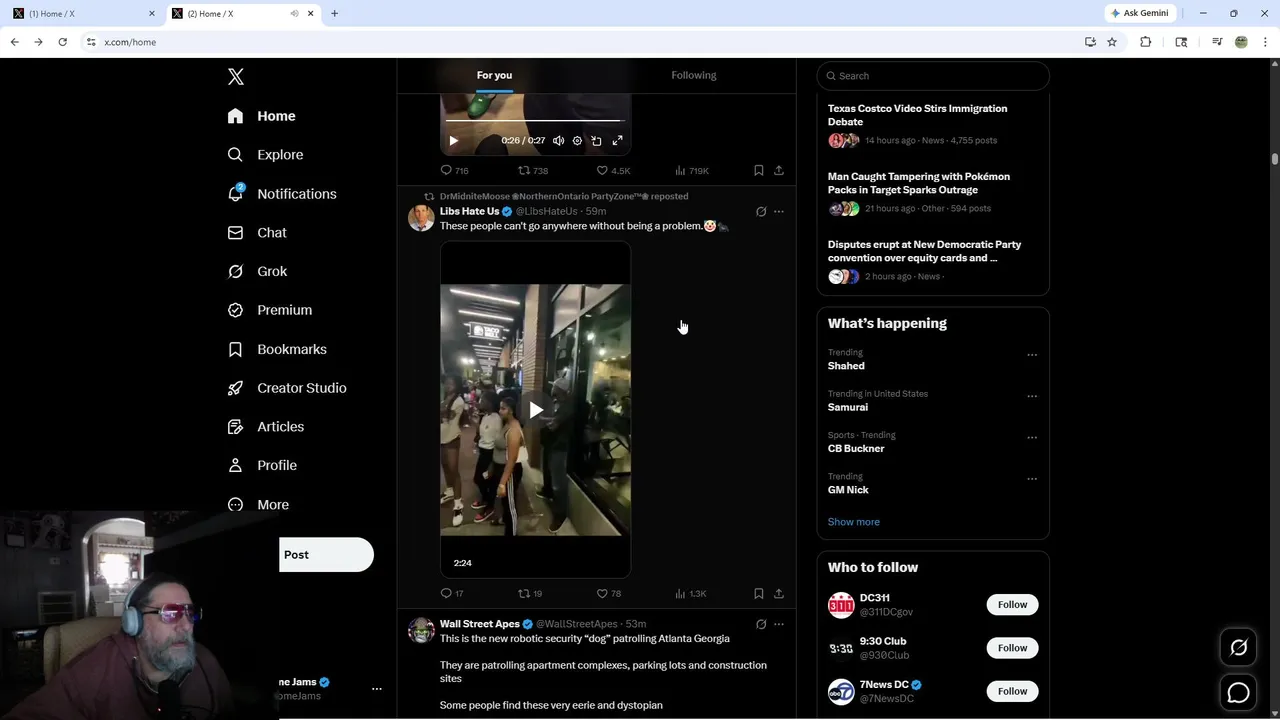Open Libs Hate Us profile avatar

tap(421, 218)
